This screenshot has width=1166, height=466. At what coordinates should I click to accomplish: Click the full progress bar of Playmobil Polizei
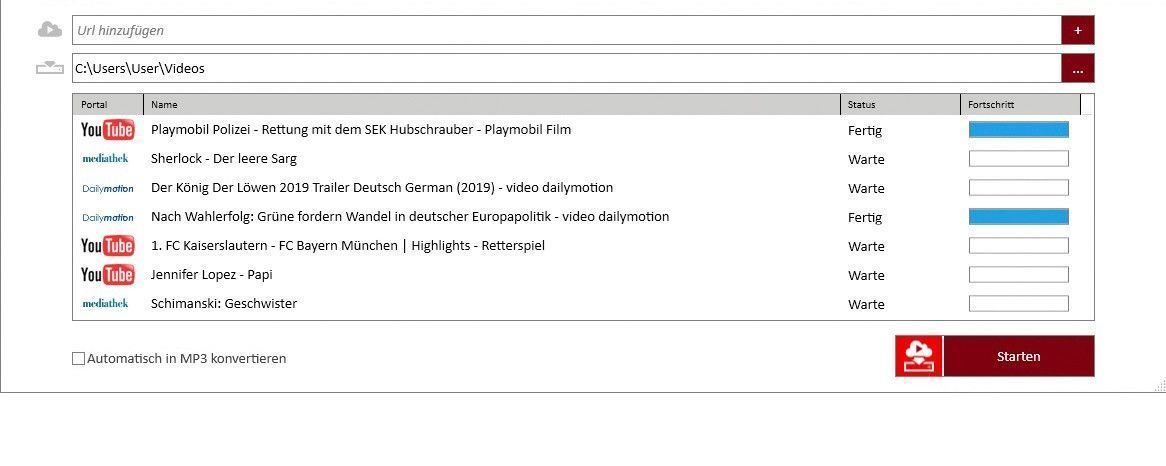coord(1018,130)
